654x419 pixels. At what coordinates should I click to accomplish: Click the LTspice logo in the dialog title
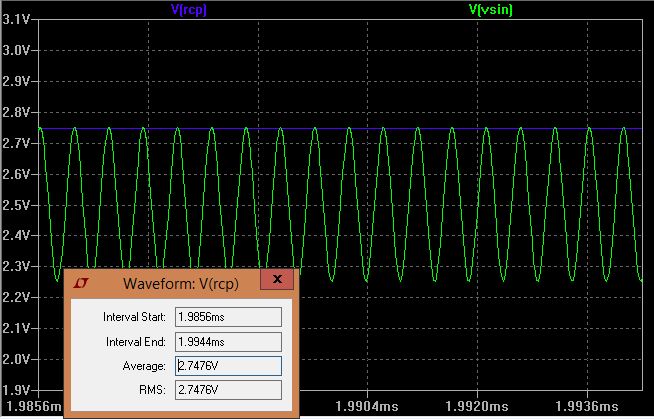pos(81,284)
